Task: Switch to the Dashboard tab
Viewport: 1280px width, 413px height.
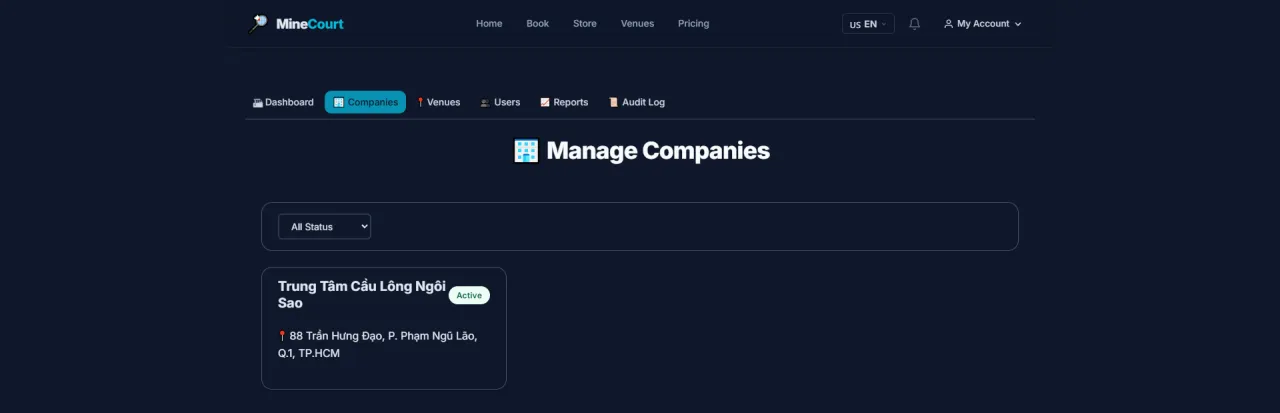Action: tap(283, 102)
